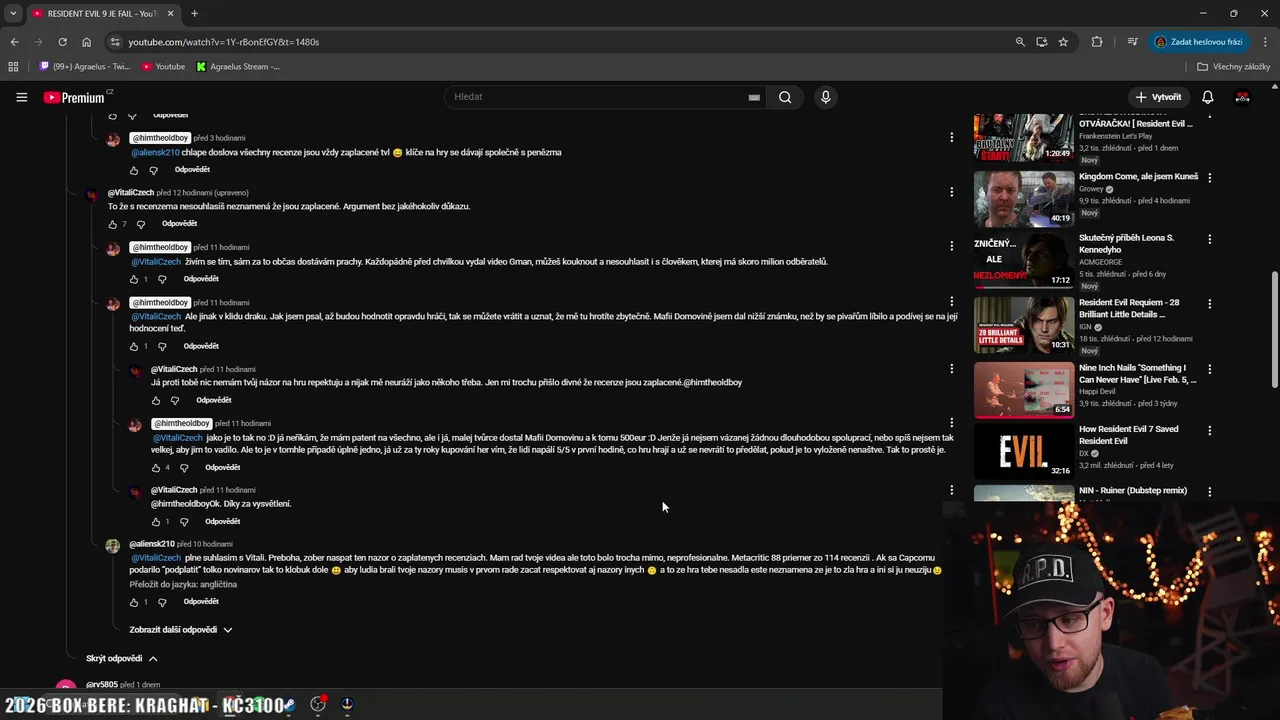The height and width of the screenshot is (720, 1280).
Task: Click the search magnifier button
Action: 785,97
